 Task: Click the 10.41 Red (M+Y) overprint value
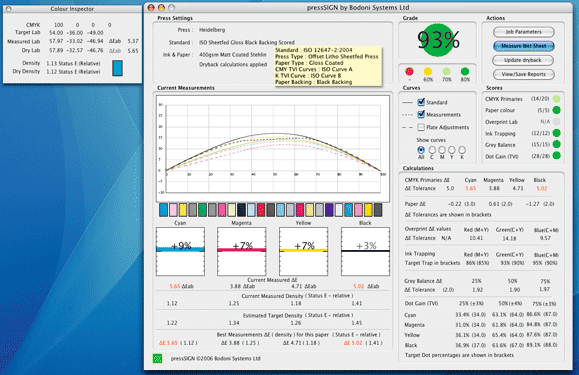(x=476, y=238)
